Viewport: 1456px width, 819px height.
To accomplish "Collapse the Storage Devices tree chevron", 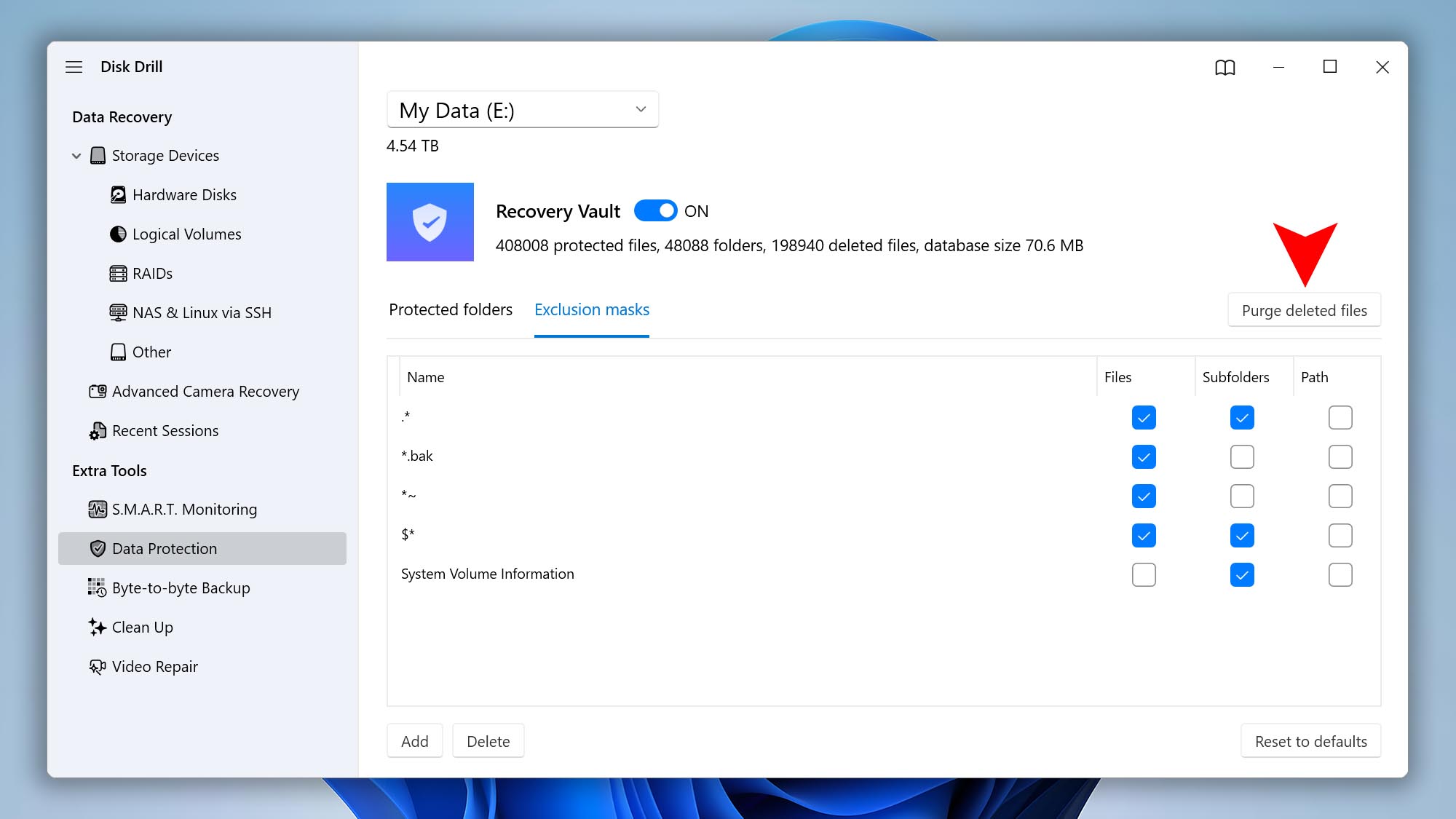I will tap(76, 156).
